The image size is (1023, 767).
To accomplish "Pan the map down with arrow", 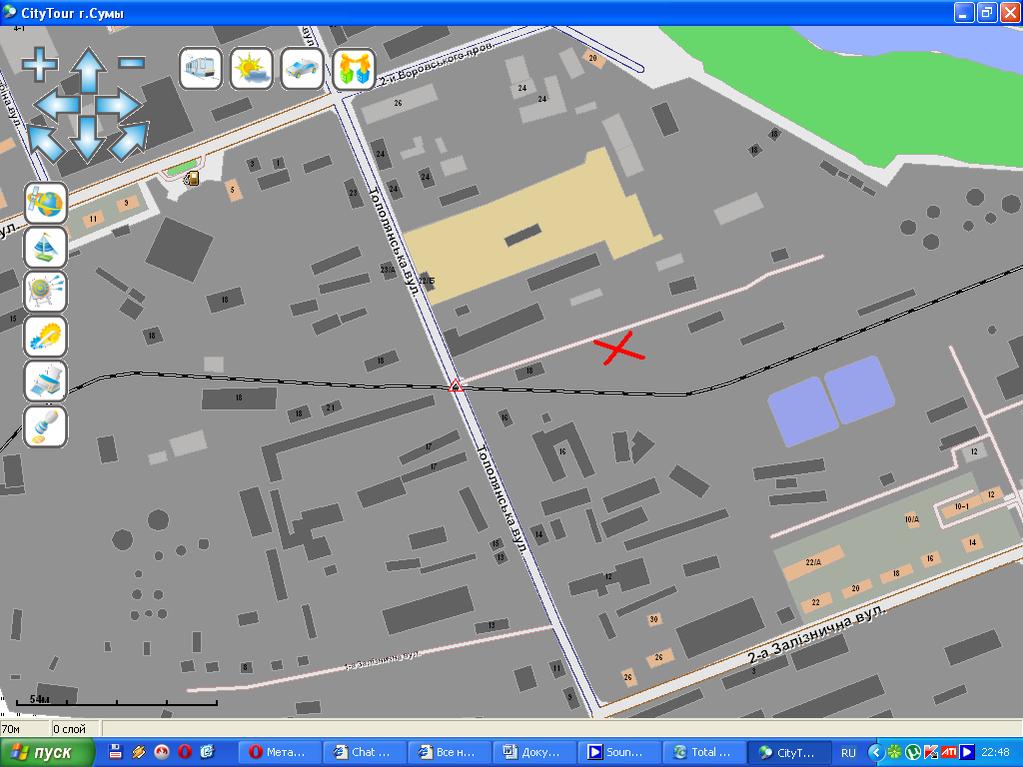I will click(x=88, y=139).
